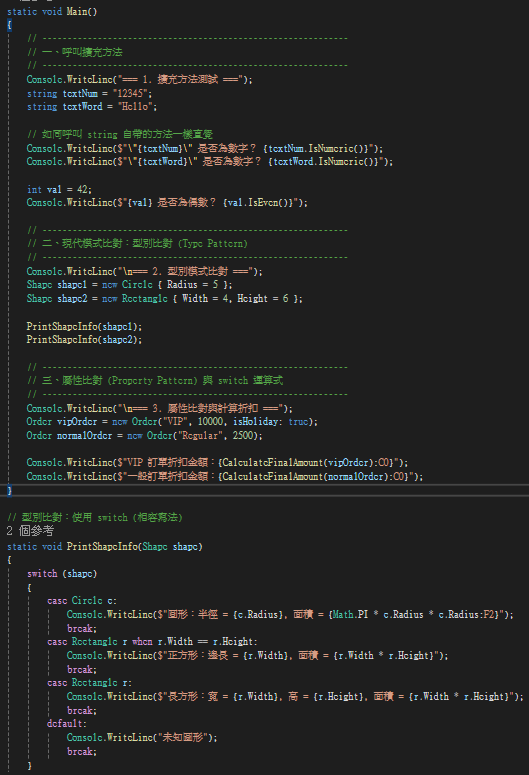Viewport: 529px width, 775px height.
Task: Click the PrintShapeInfo(shape2); call
Action: [84, 340]
